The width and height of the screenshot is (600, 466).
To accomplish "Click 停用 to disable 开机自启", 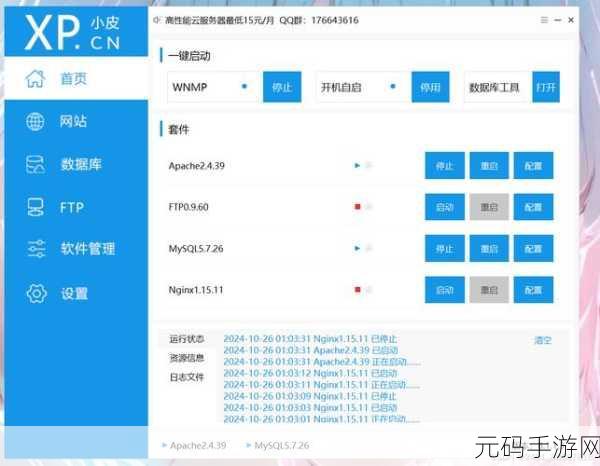I will coord(430,87).
